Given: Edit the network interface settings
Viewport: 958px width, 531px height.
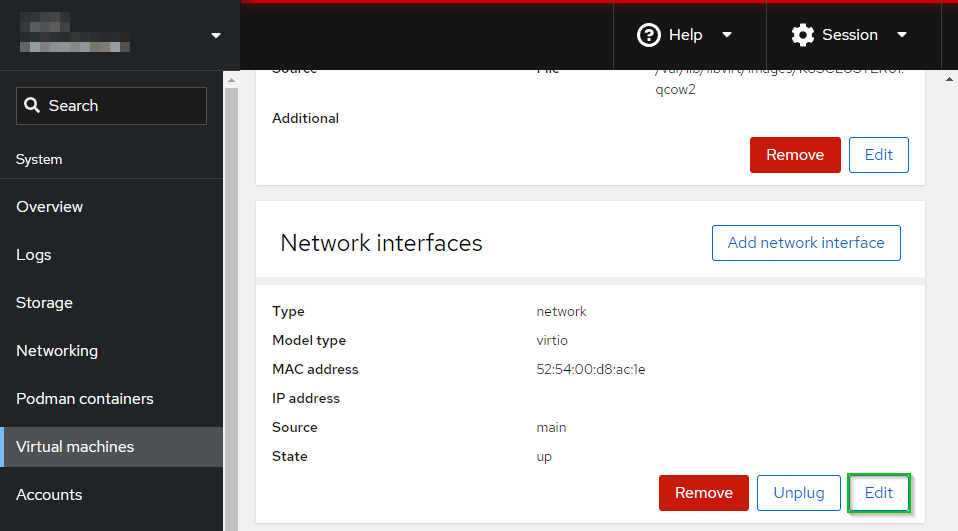Looking at the screenshot, I should click(x=878, y=493).
